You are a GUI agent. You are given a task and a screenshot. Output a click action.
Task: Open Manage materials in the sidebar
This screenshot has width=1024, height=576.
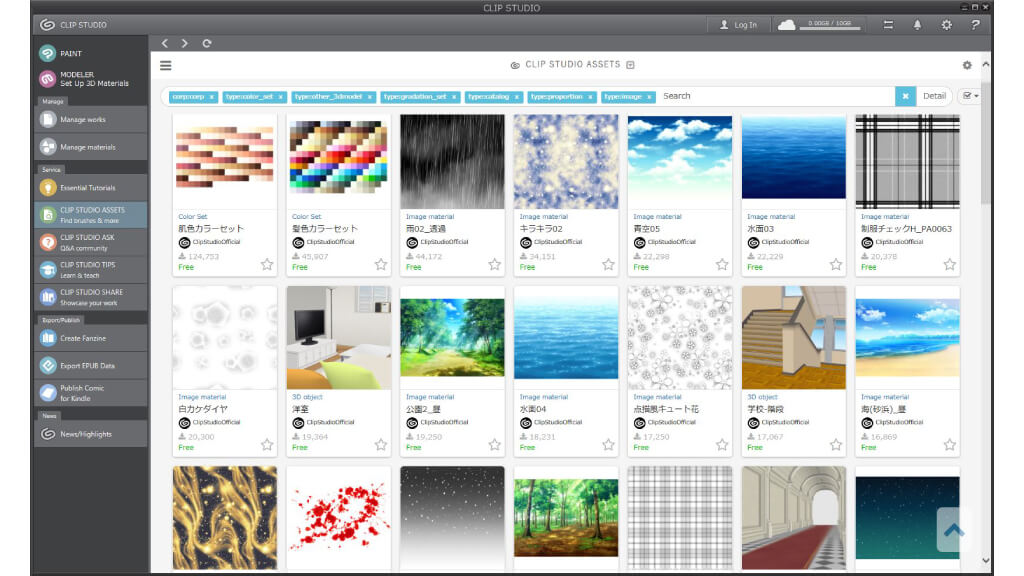[x=88, y=147]
